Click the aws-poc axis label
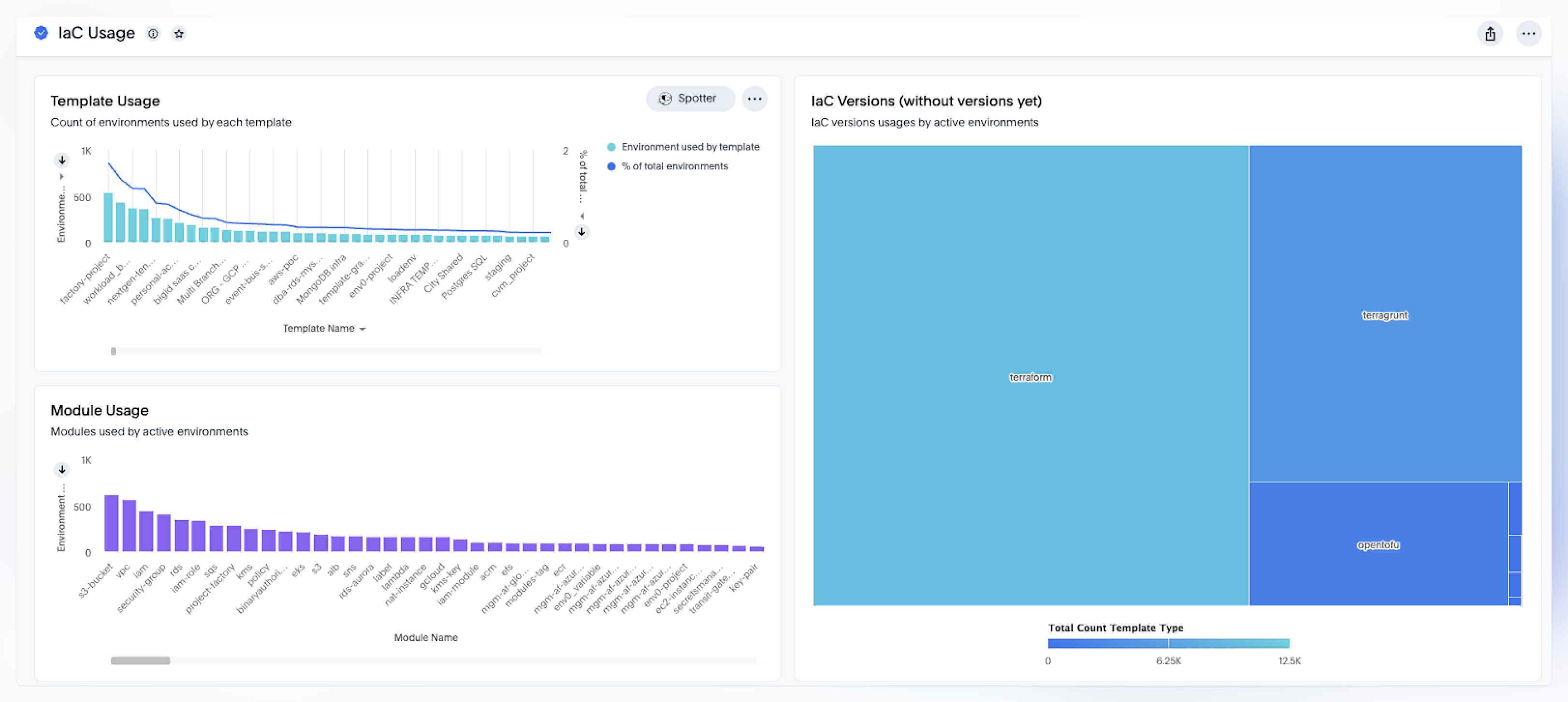The width and height of the screenshot is (1568, 702). [x=283, y=270]
